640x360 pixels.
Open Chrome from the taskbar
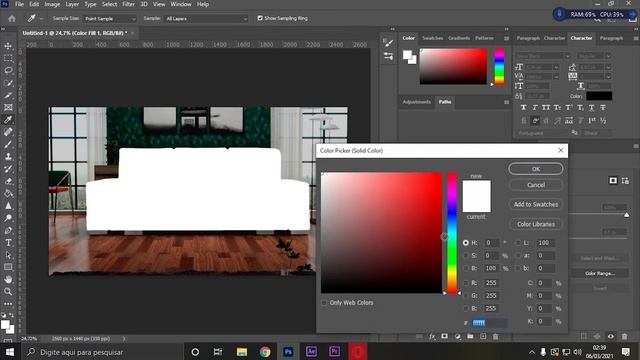(x=265, y=351)
